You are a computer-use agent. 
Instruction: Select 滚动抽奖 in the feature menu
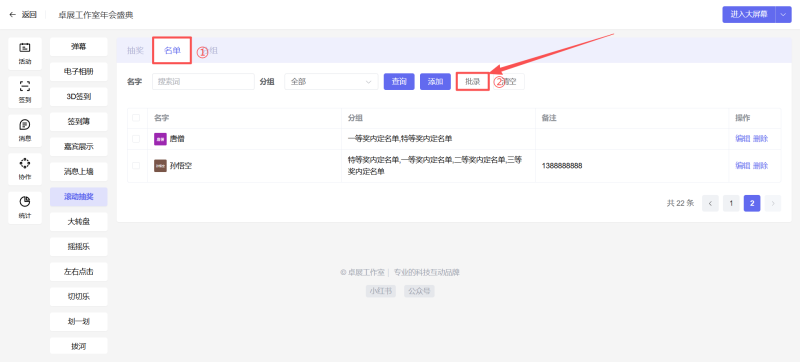(x=79, y=197)
